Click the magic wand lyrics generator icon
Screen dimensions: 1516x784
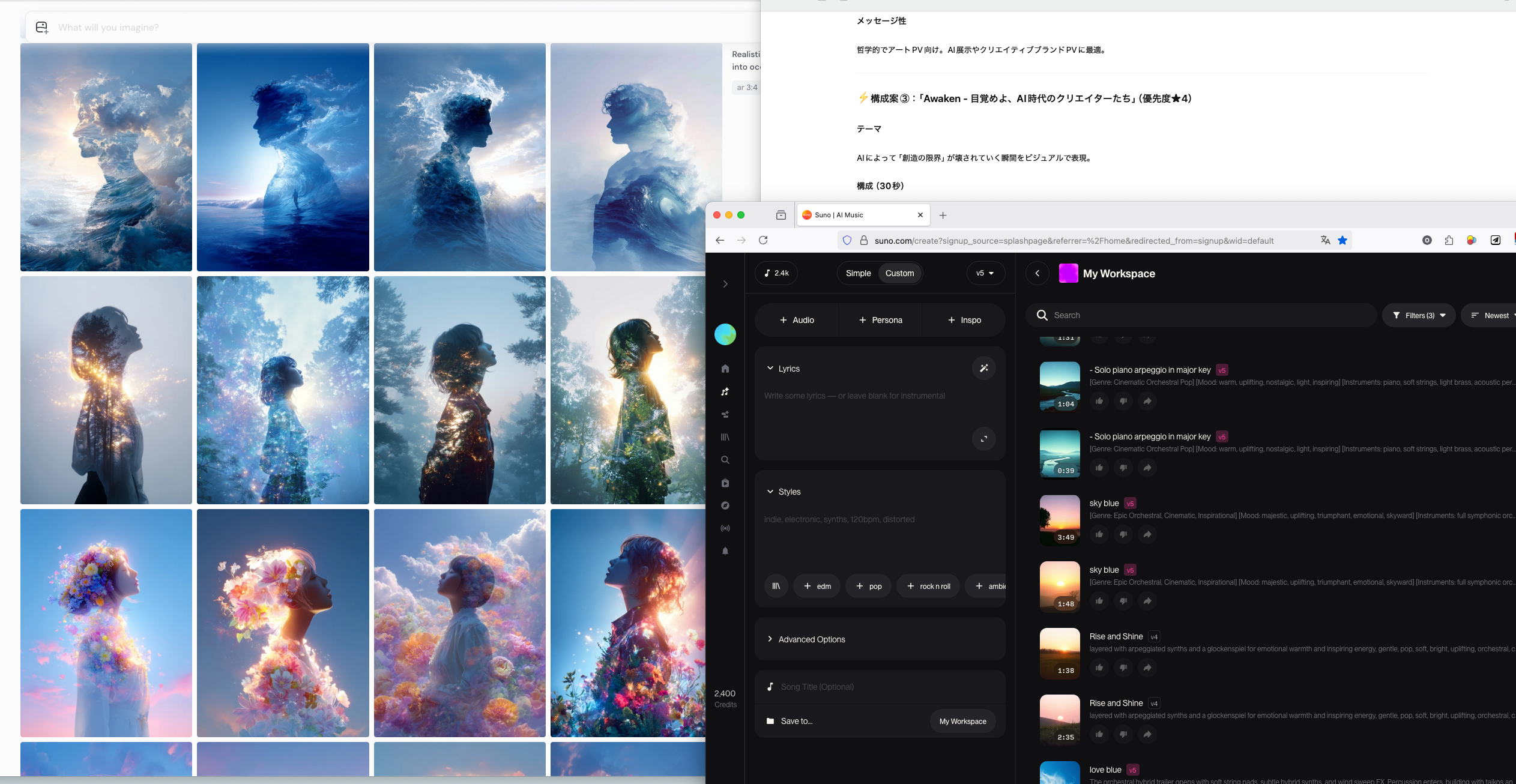983,368
